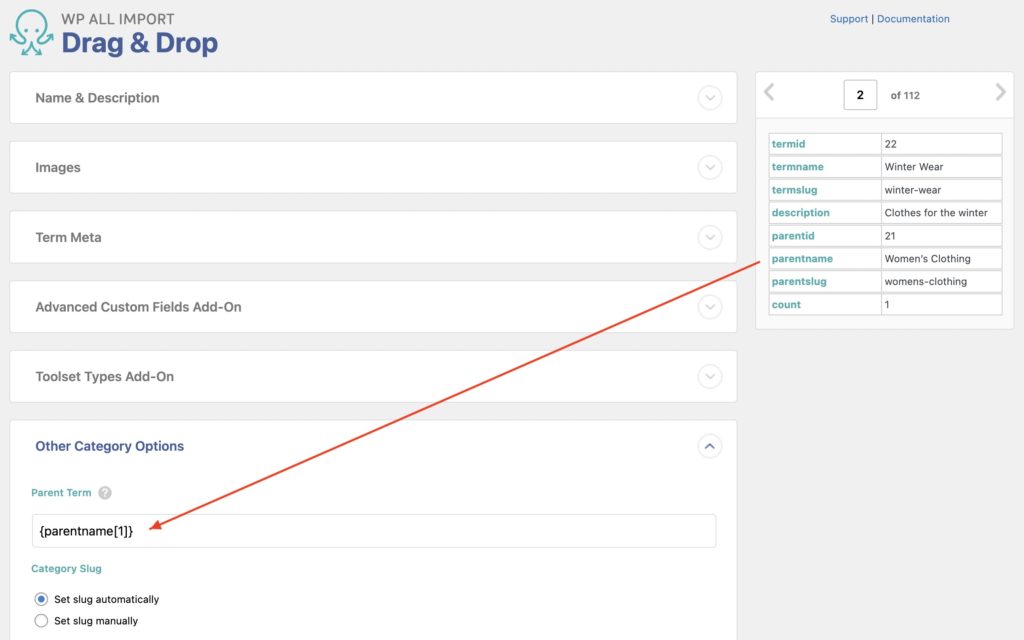Screen dimensions: 1024x640
Task: Select Set slug manually option
Action: 41,621
